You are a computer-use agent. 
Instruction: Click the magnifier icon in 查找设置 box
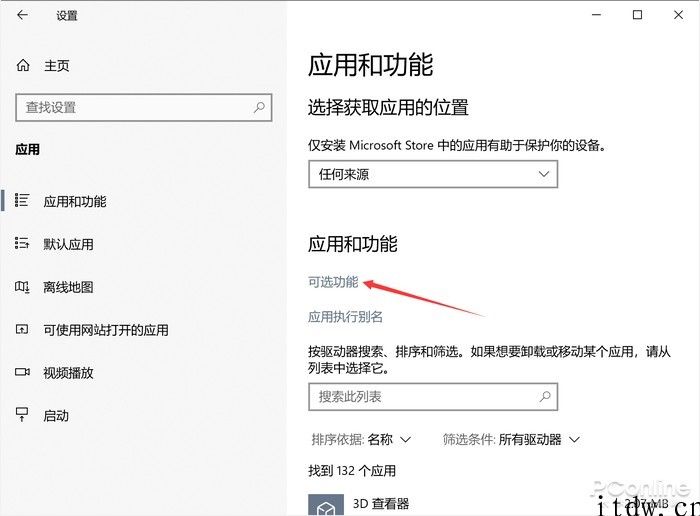259,108
